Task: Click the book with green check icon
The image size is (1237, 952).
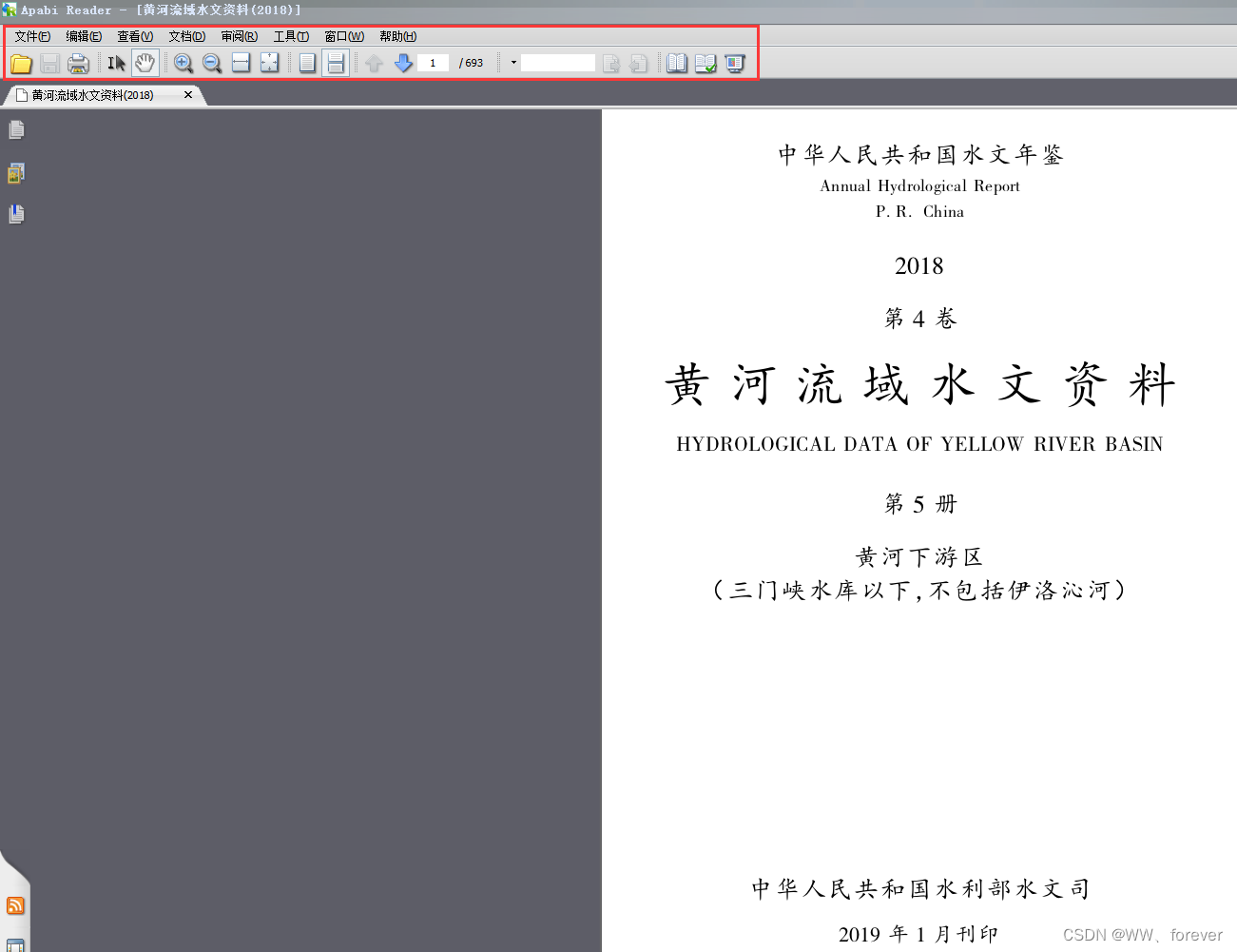Action: click(705, 64)
